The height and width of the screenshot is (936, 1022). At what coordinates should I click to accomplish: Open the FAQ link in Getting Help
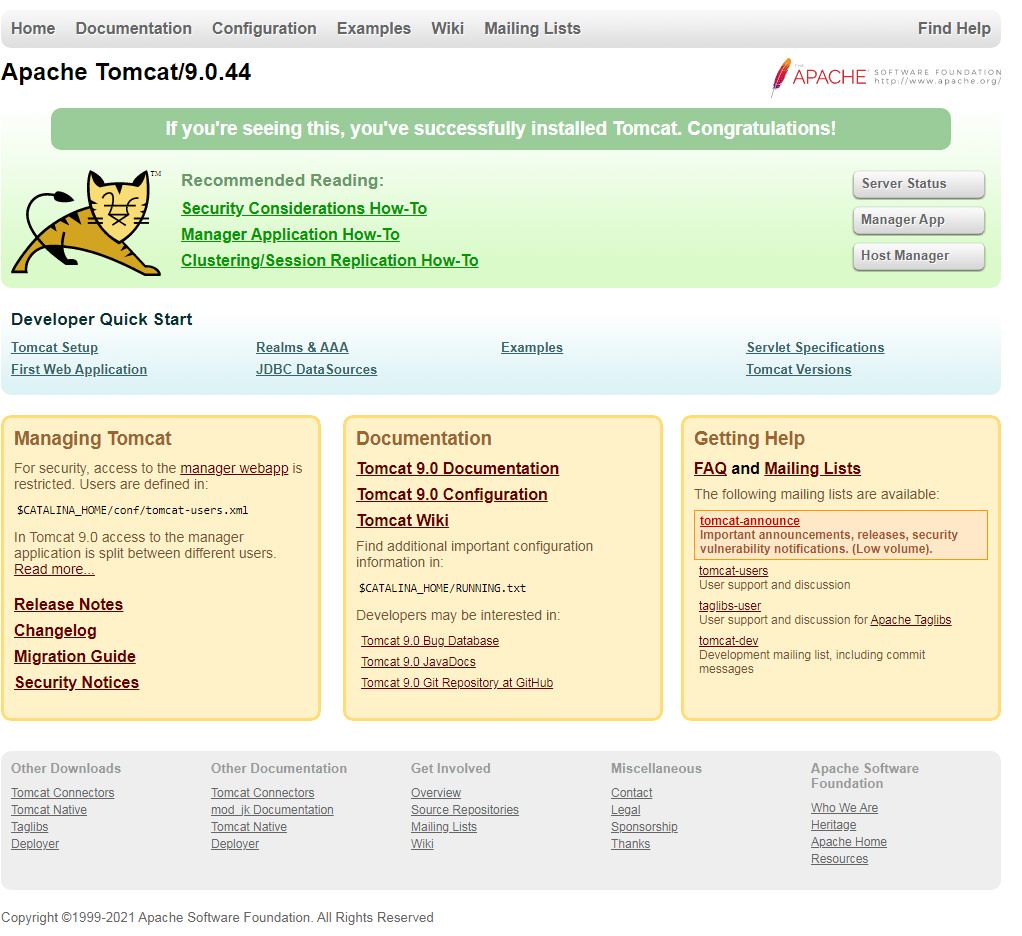710,469
